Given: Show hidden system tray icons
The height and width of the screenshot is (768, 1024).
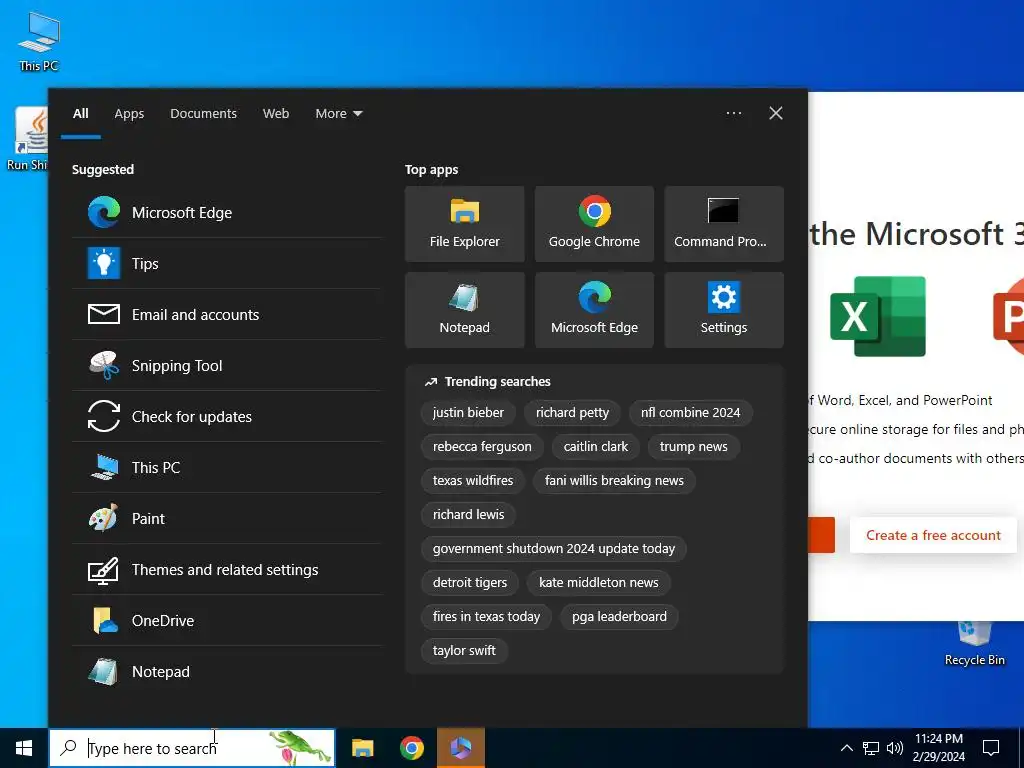Looking at the screenshot, I should point(846,748).
